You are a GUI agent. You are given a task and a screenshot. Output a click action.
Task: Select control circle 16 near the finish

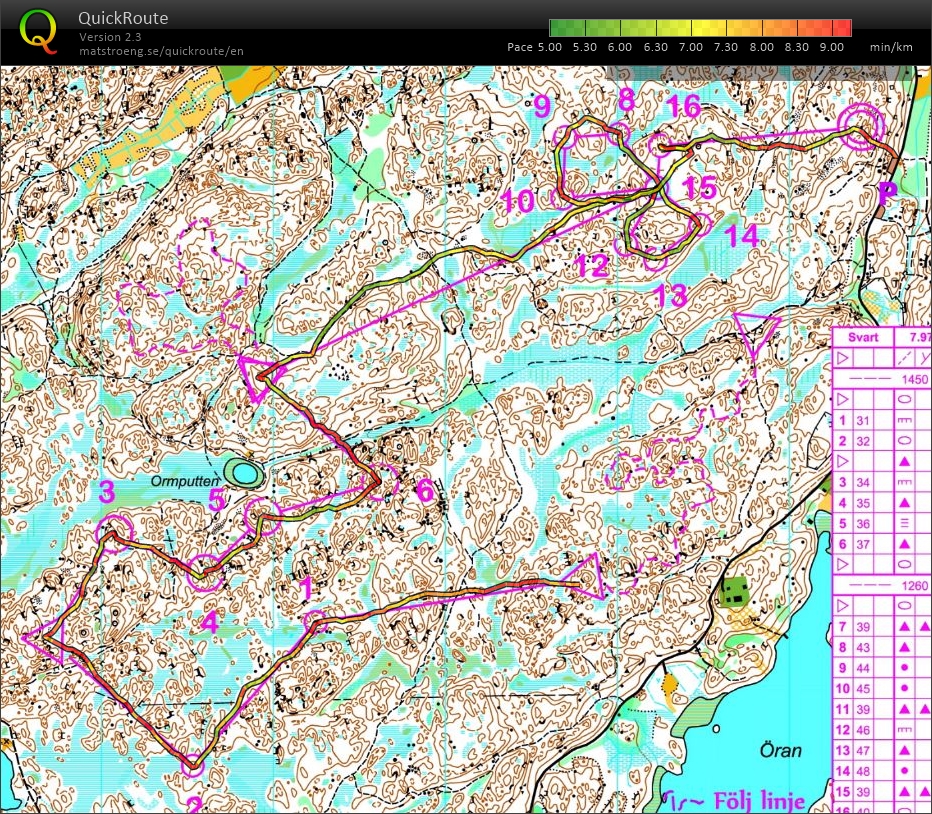click(660, 145)
